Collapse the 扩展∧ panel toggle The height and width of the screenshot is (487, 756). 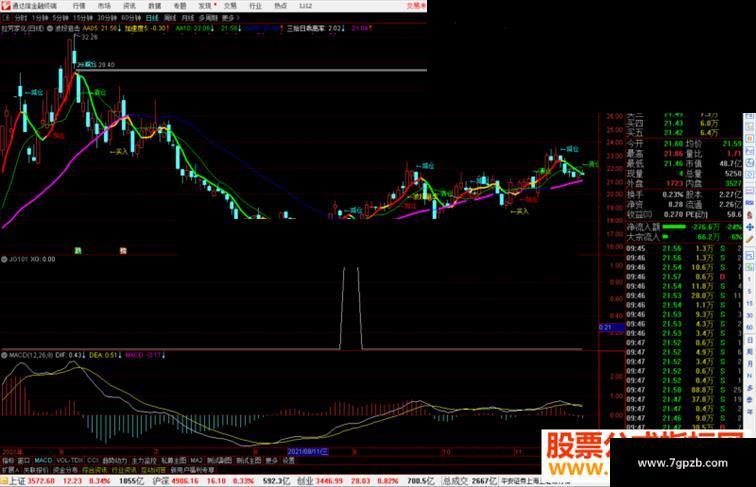point(10,470)
